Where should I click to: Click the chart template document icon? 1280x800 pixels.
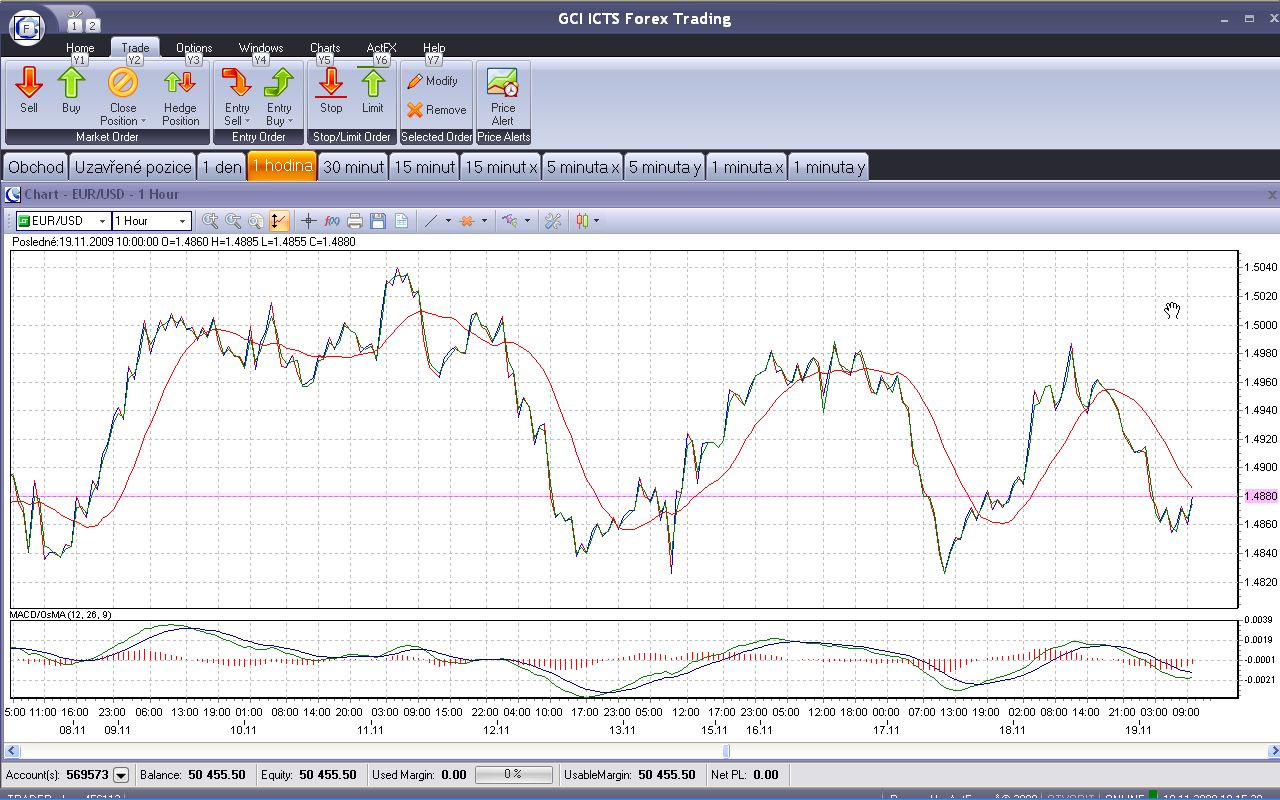[x=401, y=221]
